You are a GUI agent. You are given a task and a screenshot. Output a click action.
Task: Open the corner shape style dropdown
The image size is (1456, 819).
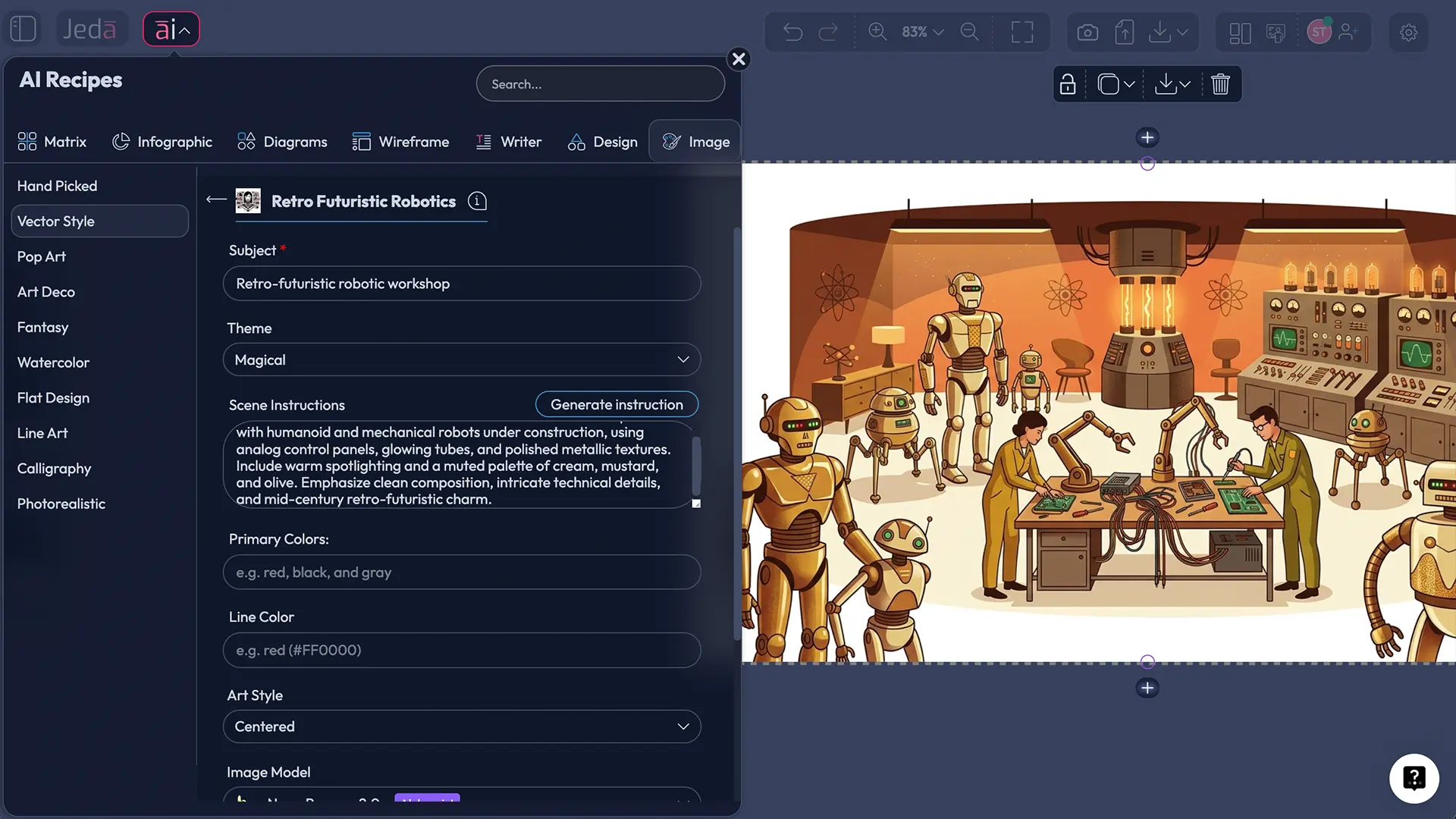point(1116,84)
